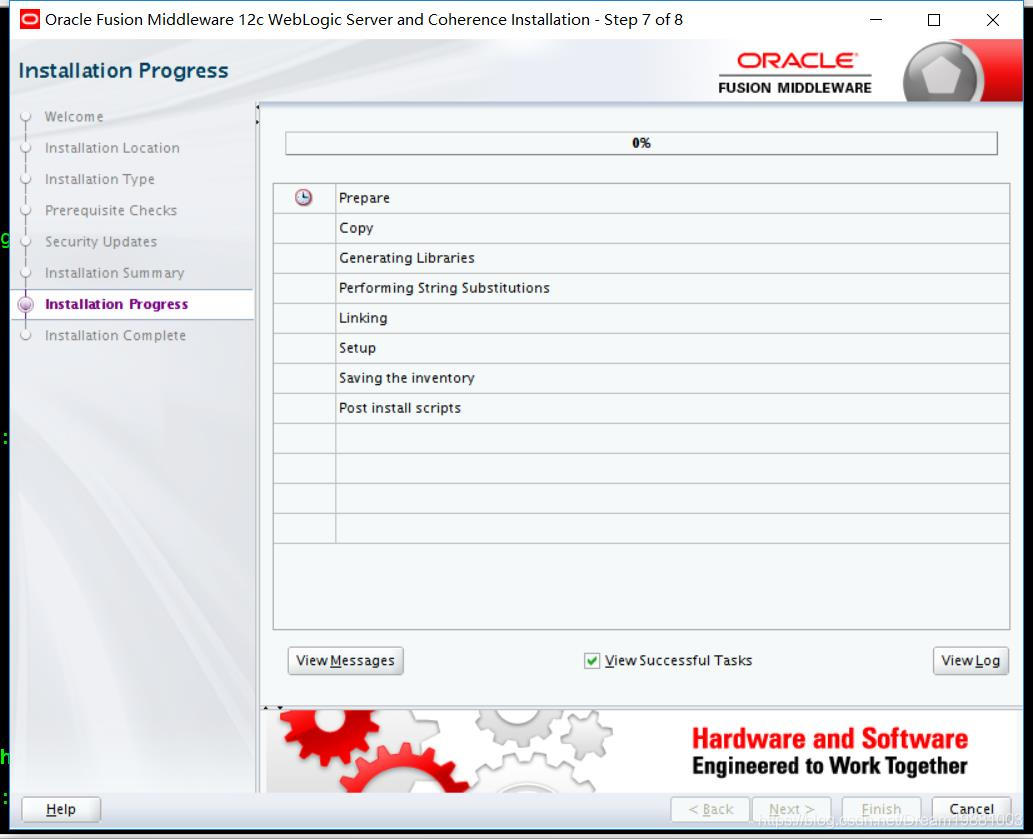Open View Messages
This screenshot has height=839, width=1033.
pos(345,661)
